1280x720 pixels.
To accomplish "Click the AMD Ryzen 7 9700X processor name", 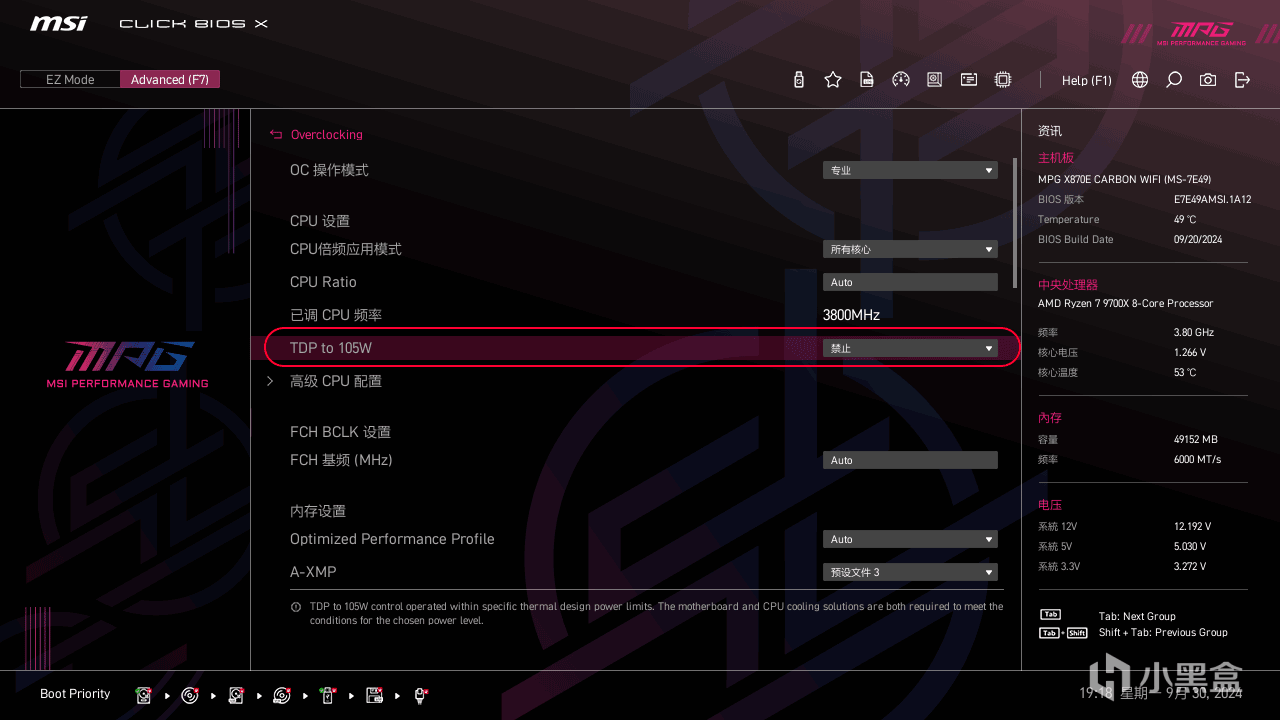I will click(1126, 303).
